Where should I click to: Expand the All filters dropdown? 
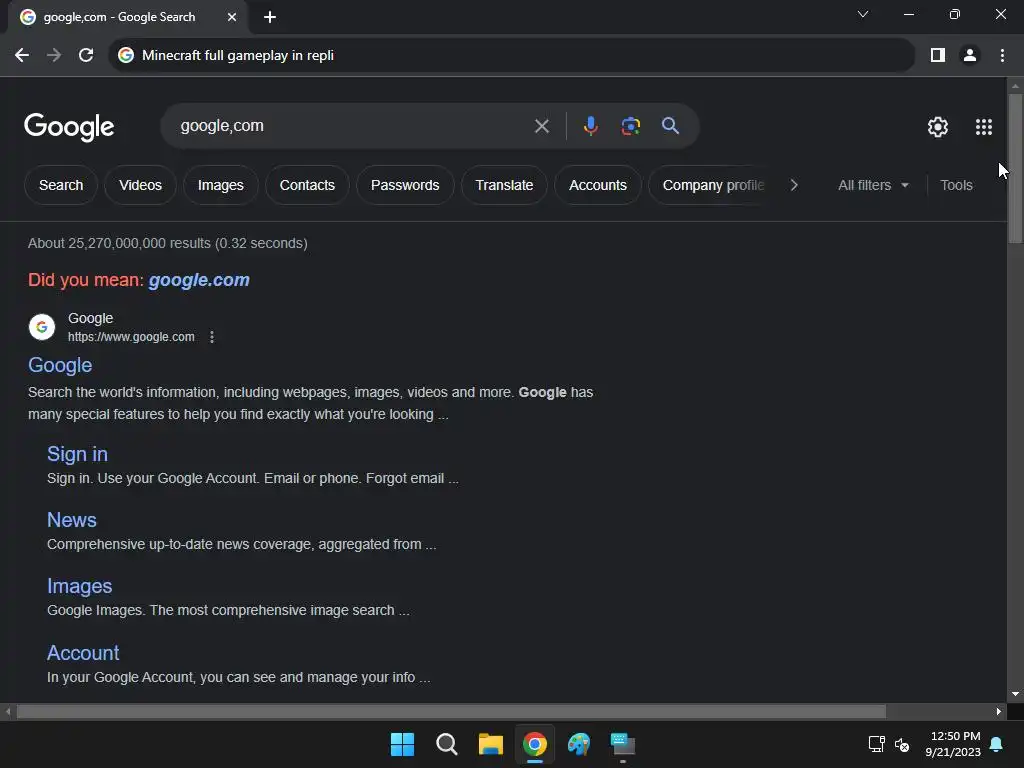pyautogui.click(x=873, y=185)
